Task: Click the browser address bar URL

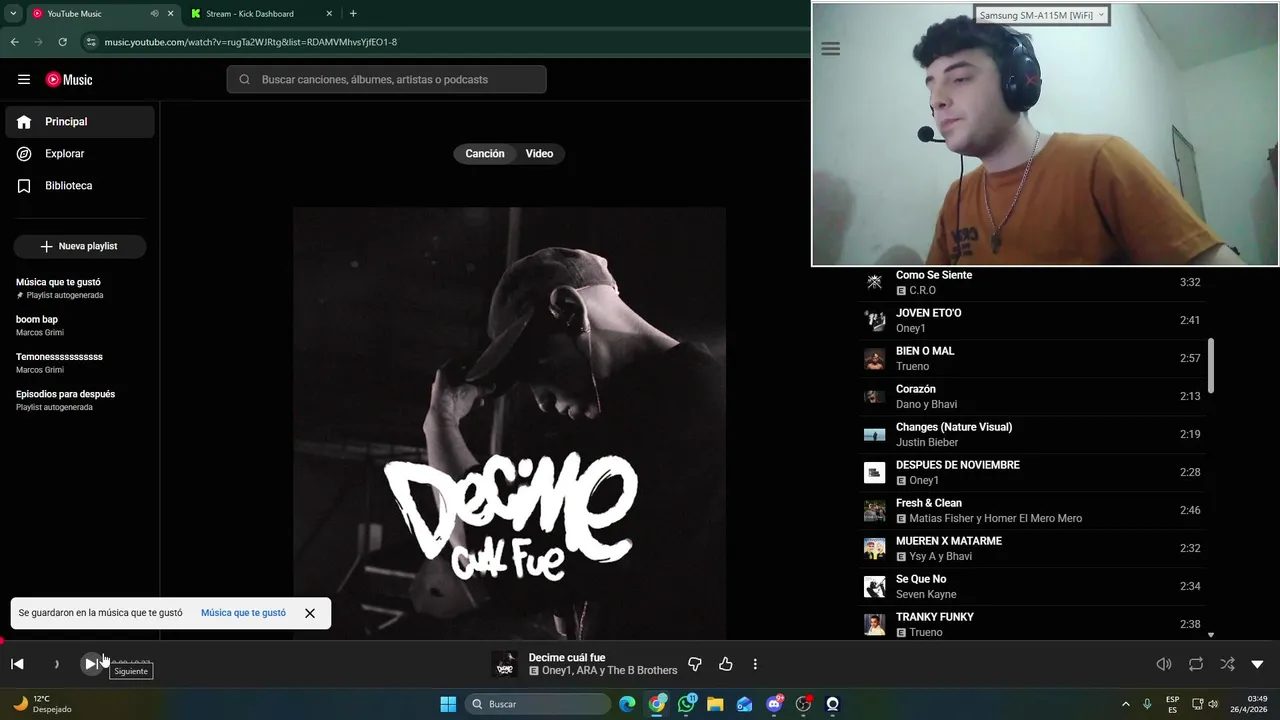Action: pos(251,42)
